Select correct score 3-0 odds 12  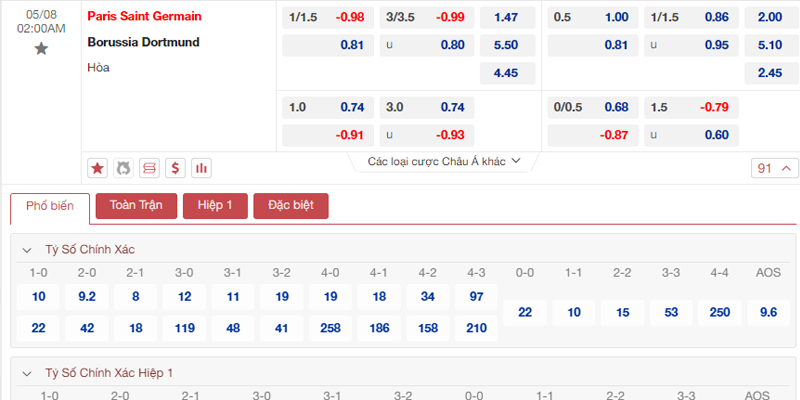coord(184,297)
